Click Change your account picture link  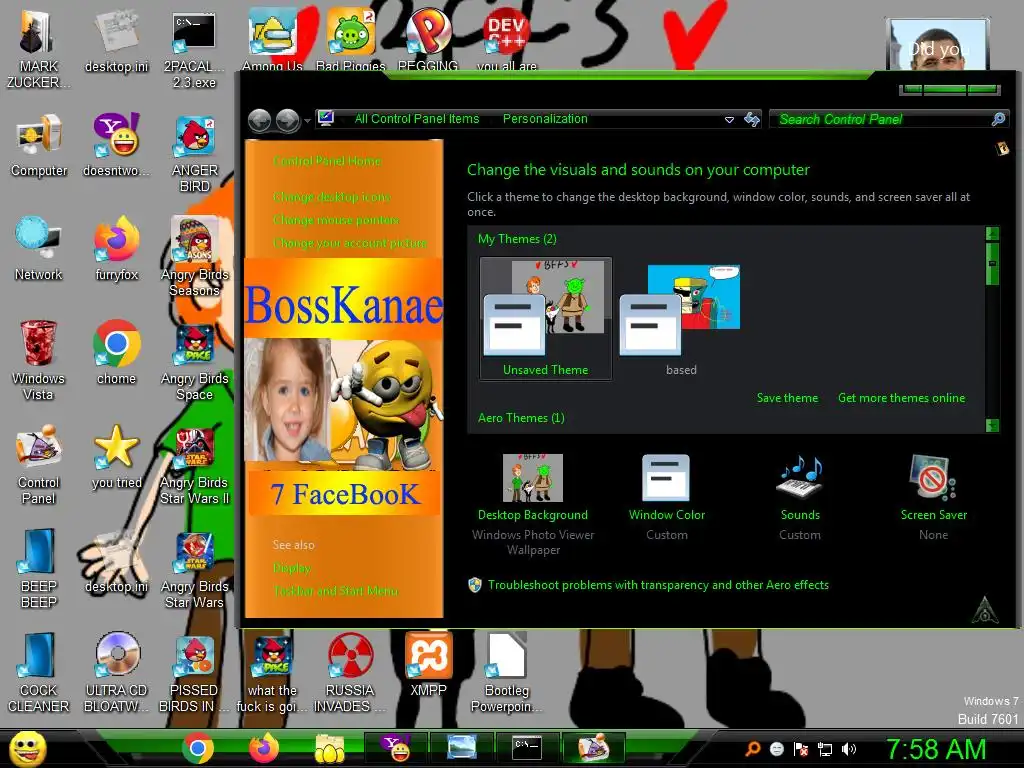350,243
